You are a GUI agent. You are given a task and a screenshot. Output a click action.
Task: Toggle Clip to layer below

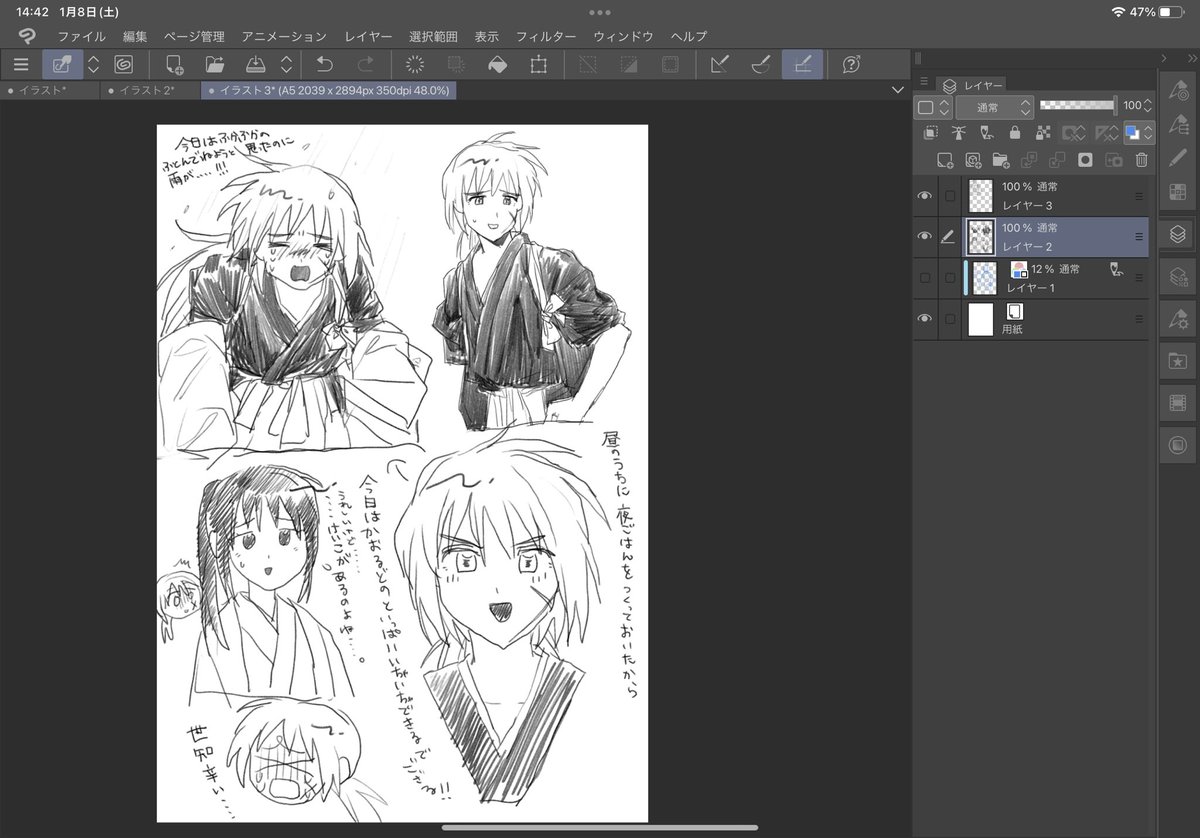pyautogui.click(x=931, y=132)
